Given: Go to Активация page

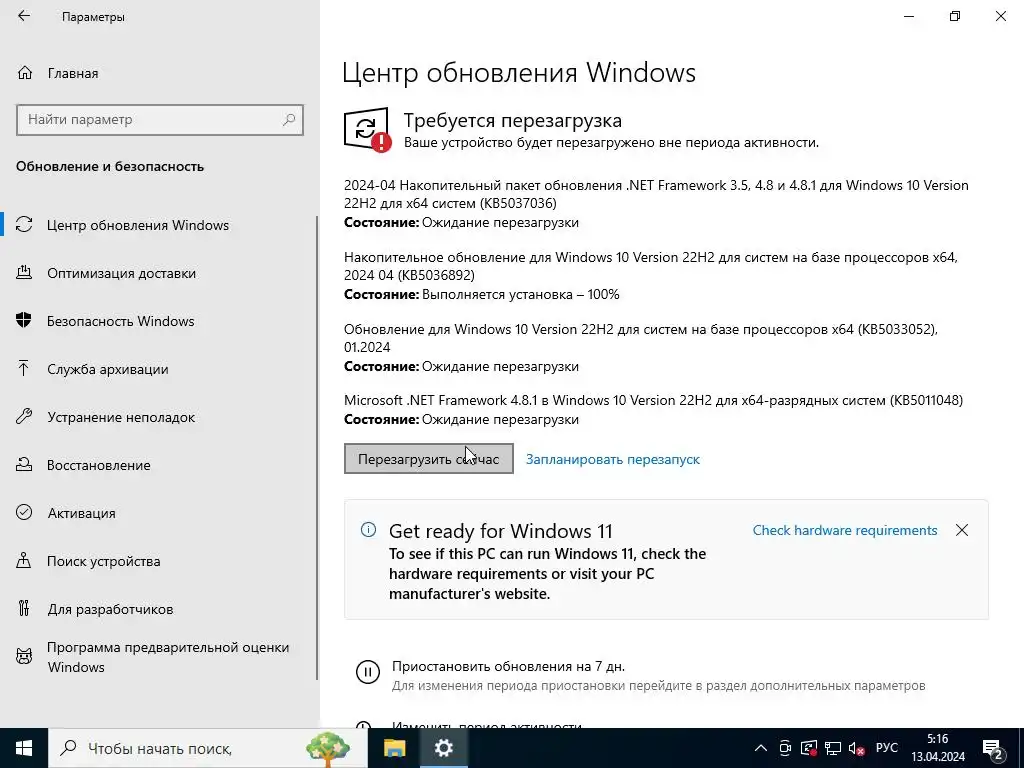Looking at the screenshot, I should [x=82, y=513].
